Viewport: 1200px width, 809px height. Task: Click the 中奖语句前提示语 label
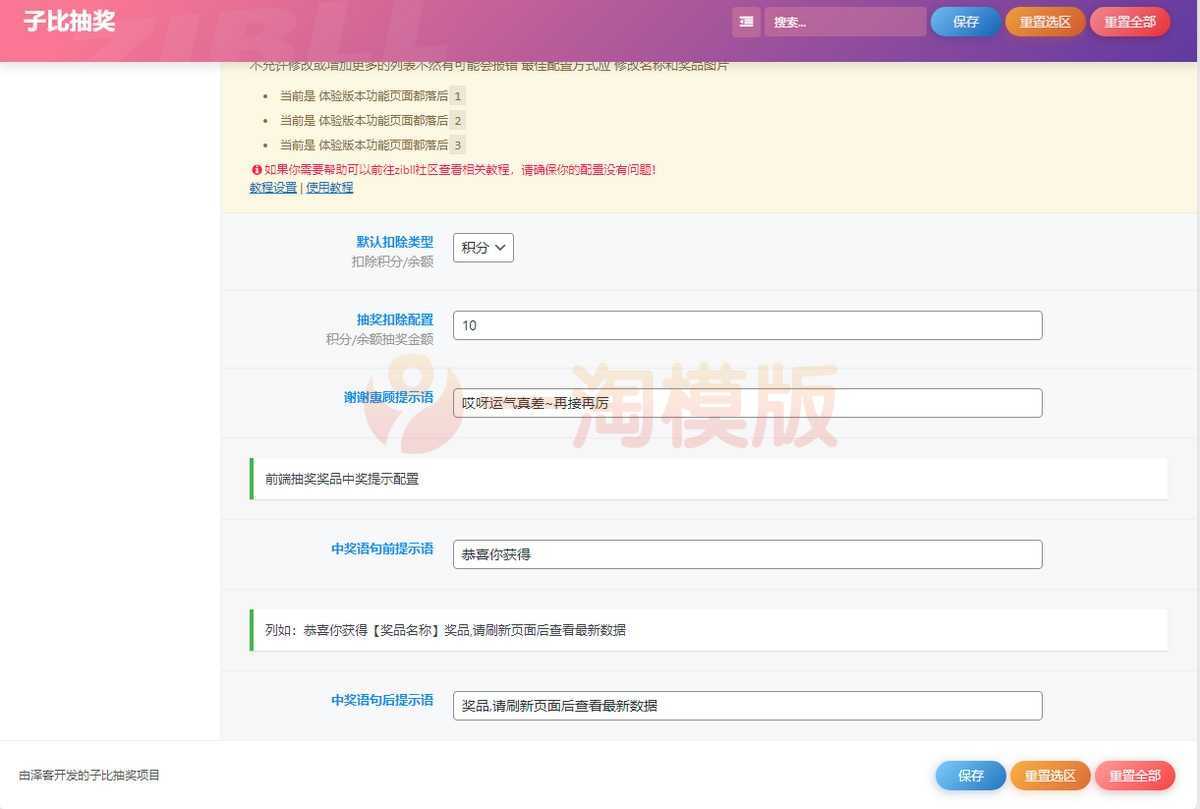(x=382, y=549)
